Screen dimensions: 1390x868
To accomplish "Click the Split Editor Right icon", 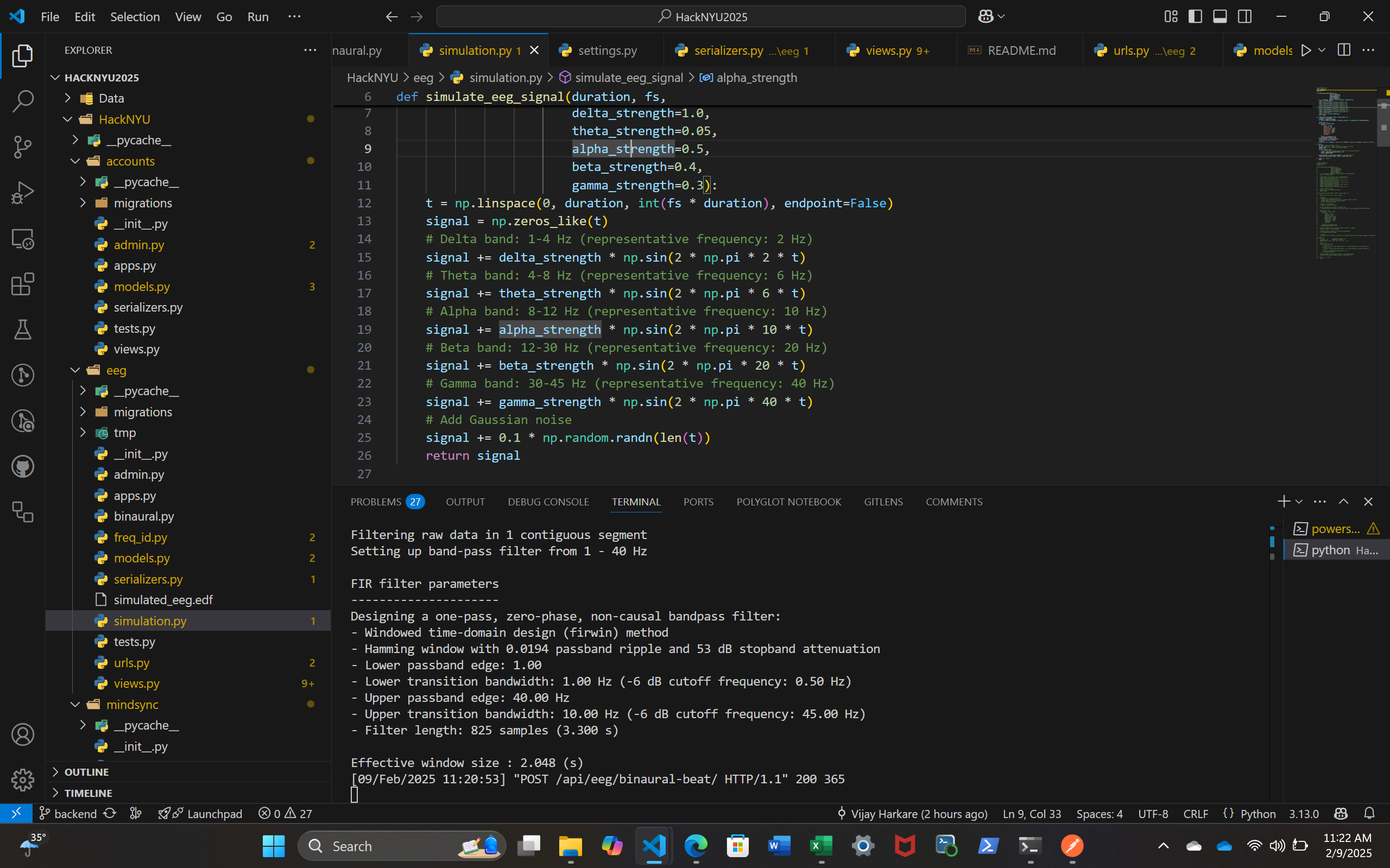I will 1343,50.
